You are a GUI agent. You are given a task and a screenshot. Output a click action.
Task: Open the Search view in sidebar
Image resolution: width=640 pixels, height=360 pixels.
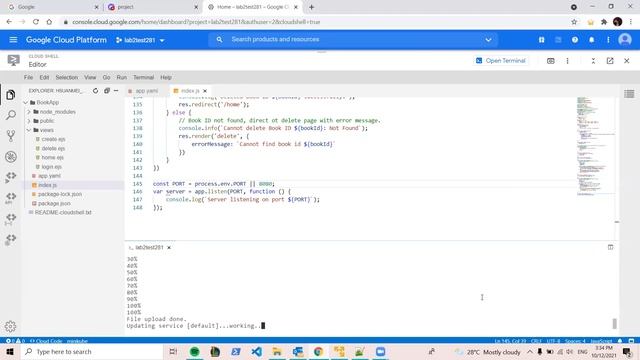11,115
